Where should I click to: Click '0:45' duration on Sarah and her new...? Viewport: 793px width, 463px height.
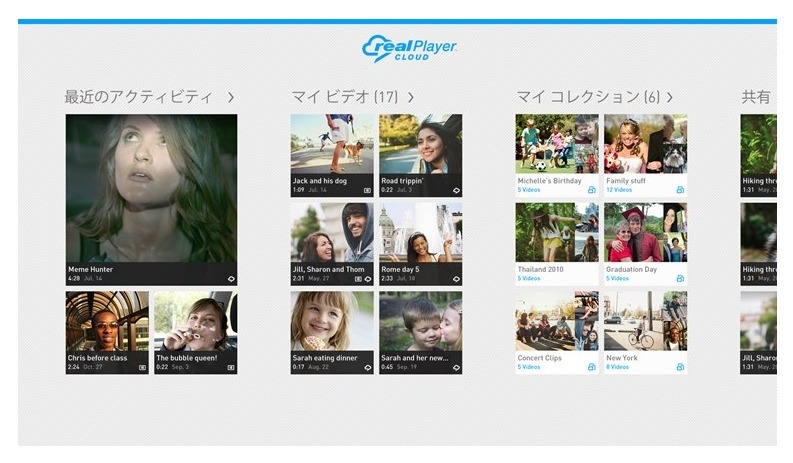coord(387,367)
